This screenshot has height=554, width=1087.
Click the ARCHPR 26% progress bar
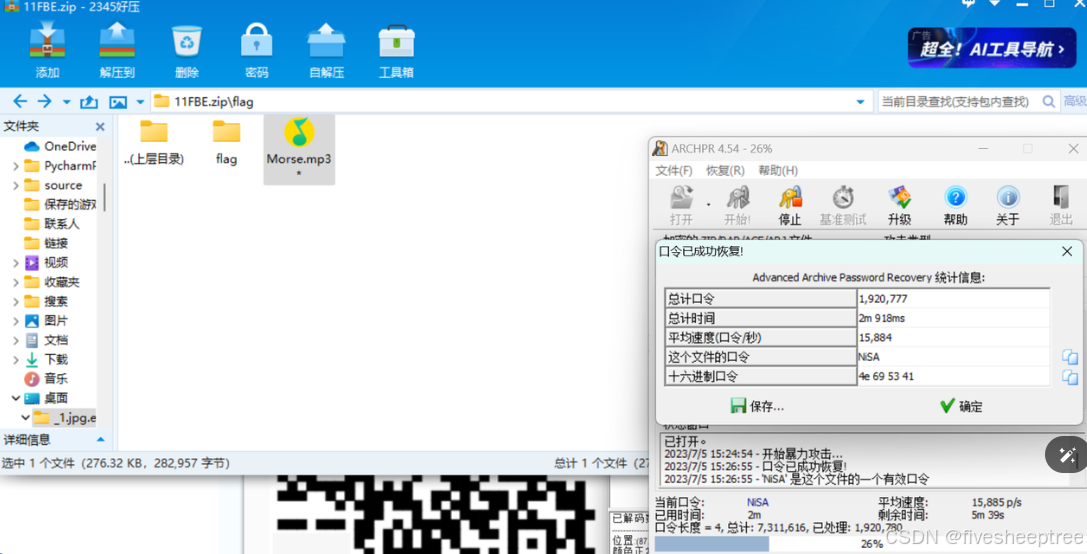point(869,544)
